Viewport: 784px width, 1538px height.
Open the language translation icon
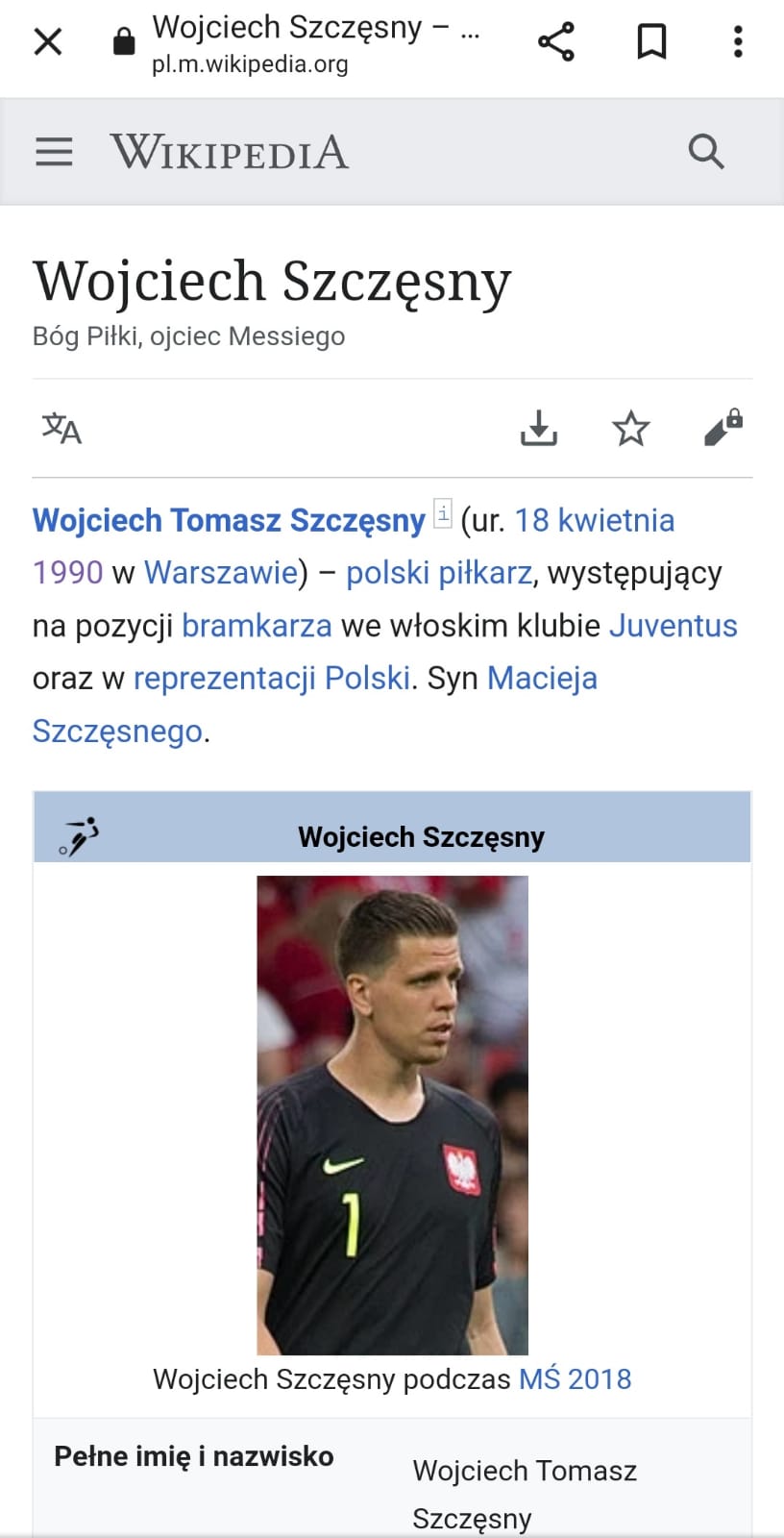[x=61, y=428]
